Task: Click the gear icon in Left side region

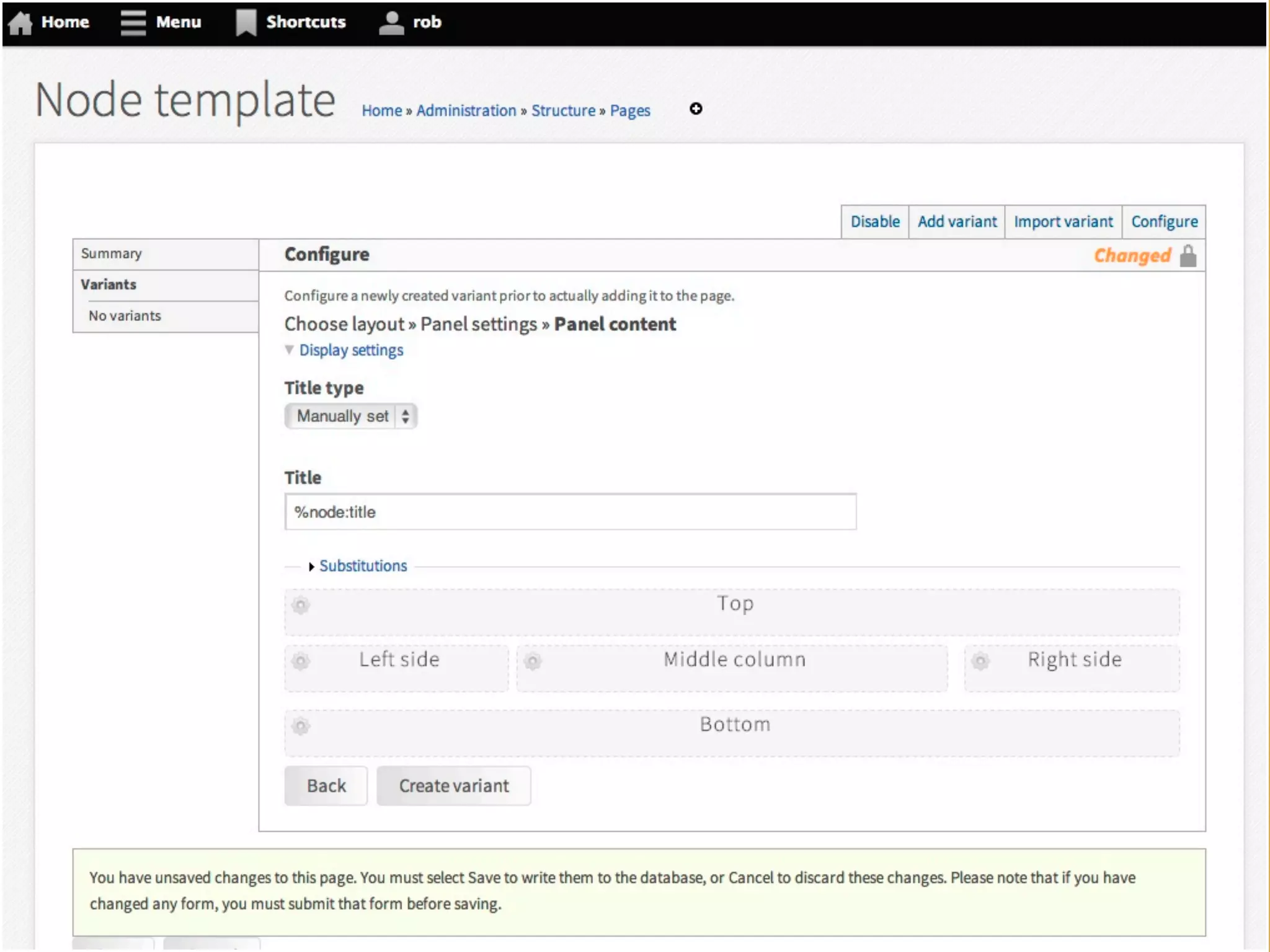Action: (301, 661)
